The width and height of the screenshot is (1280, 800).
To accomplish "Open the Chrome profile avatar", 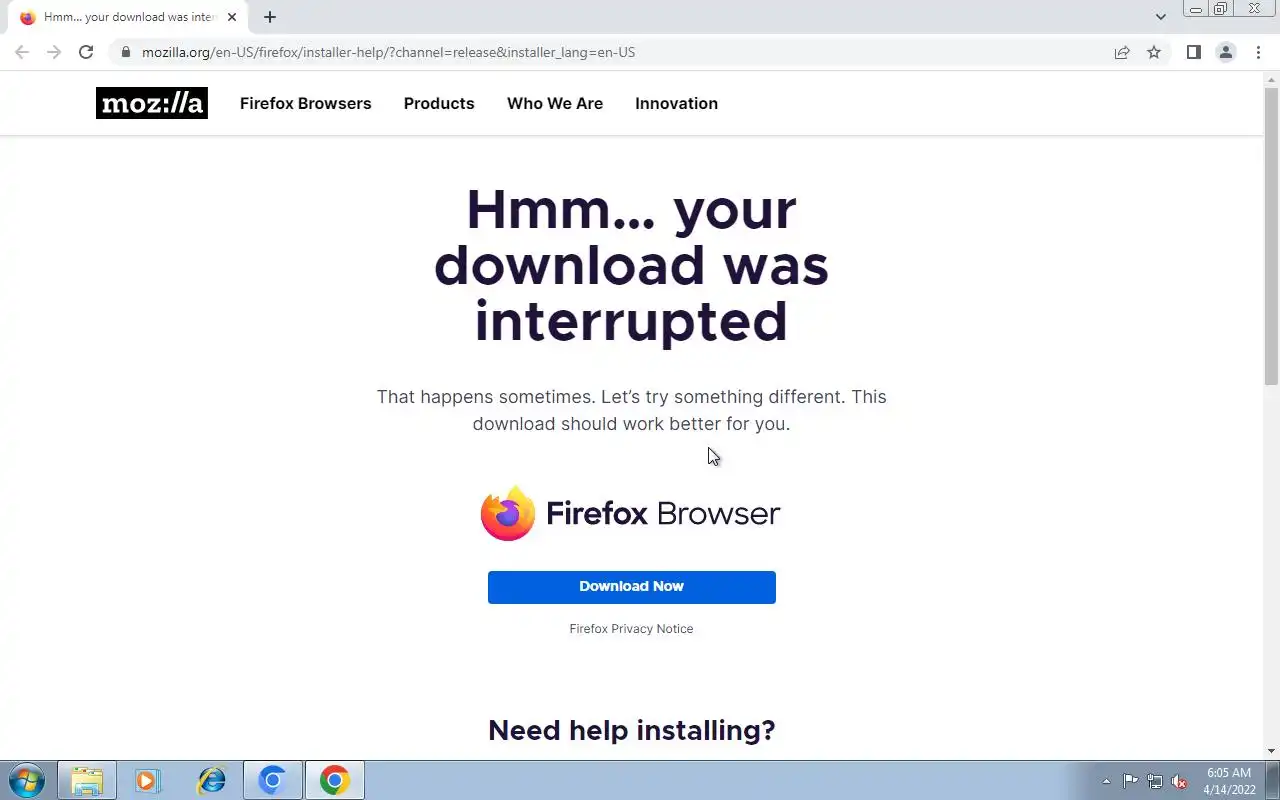I will tap(1225, 52).
